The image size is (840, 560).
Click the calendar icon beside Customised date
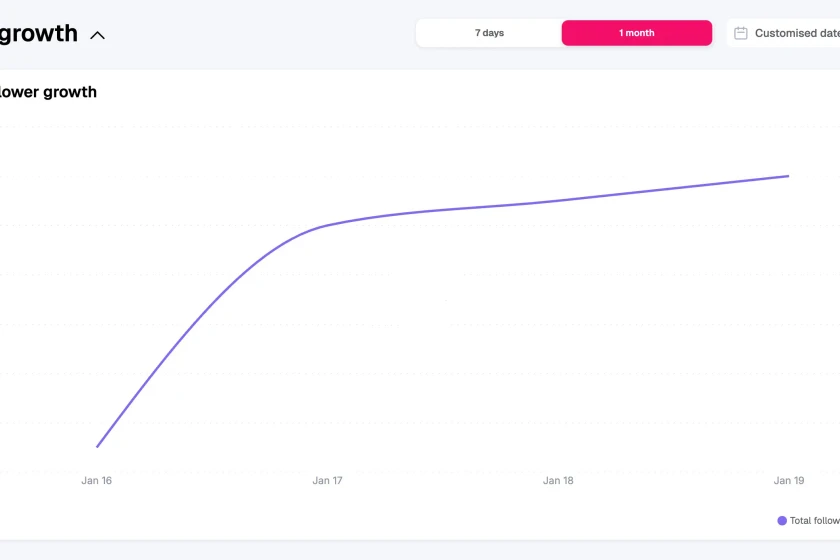[x=741, y=33]
